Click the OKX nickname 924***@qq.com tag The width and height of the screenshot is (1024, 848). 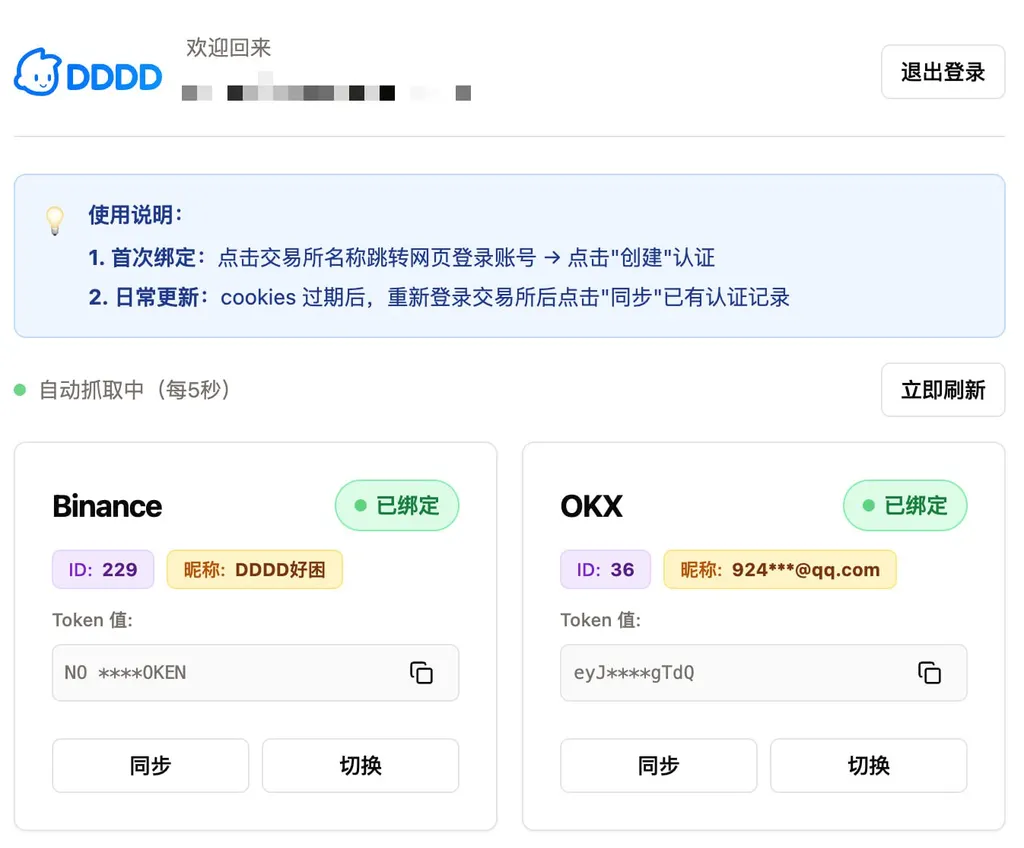tap(779, 570)
